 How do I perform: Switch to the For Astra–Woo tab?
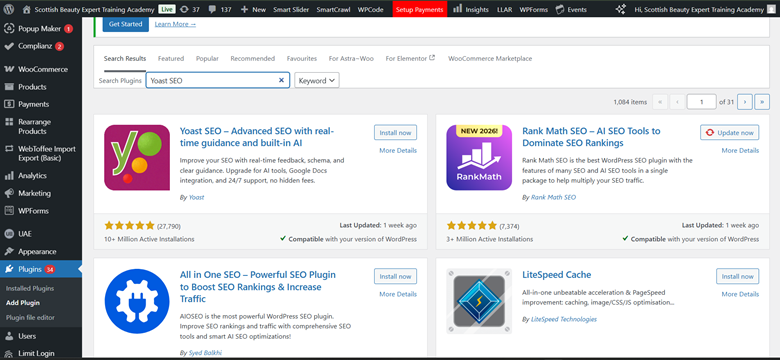pyautogui.click(x=351, y=58)
